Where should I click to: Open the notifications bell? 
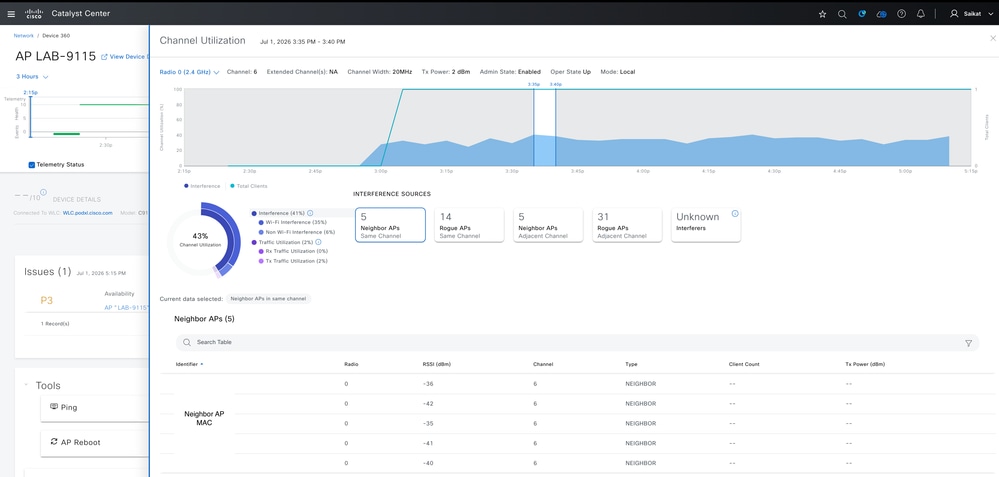pyautogui.click(x=921, y=13)
